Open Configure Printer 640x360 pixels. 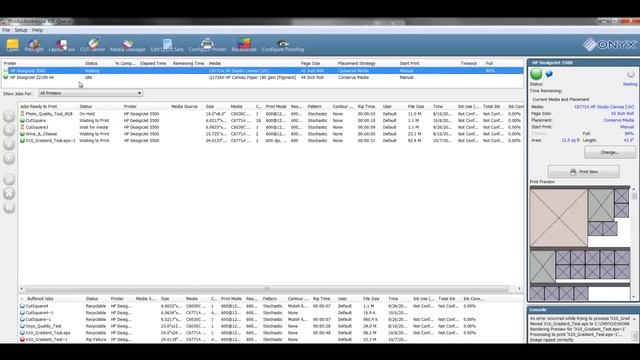point(207,45)
